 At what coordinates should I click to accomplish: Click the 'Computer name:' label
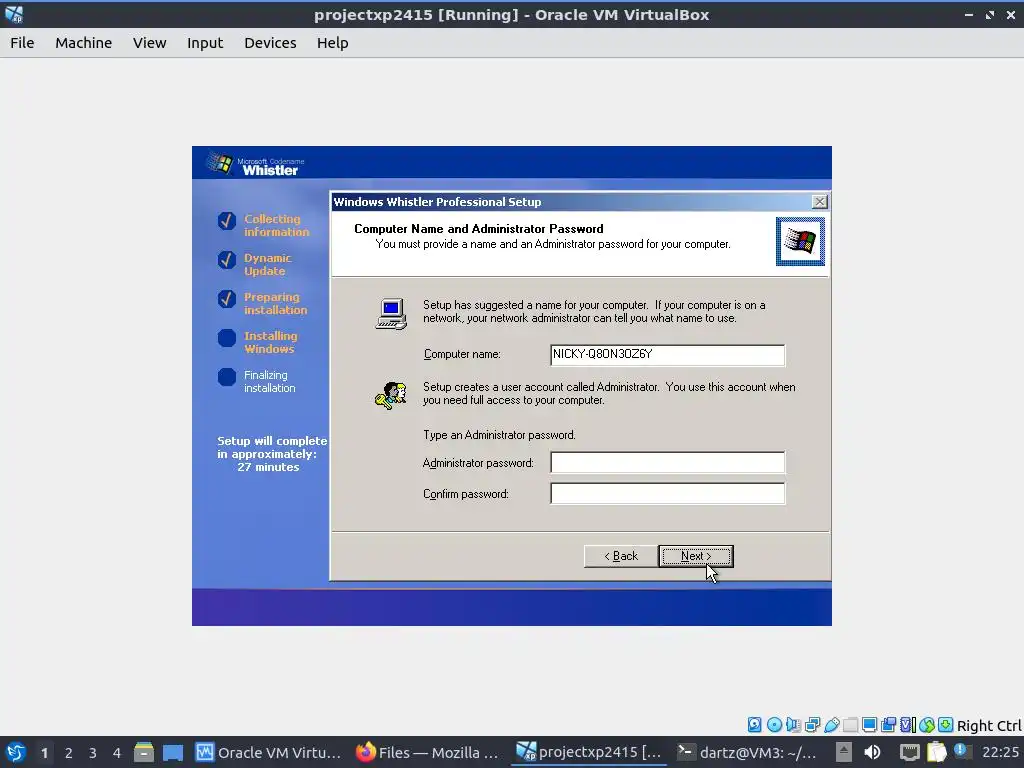462,354
